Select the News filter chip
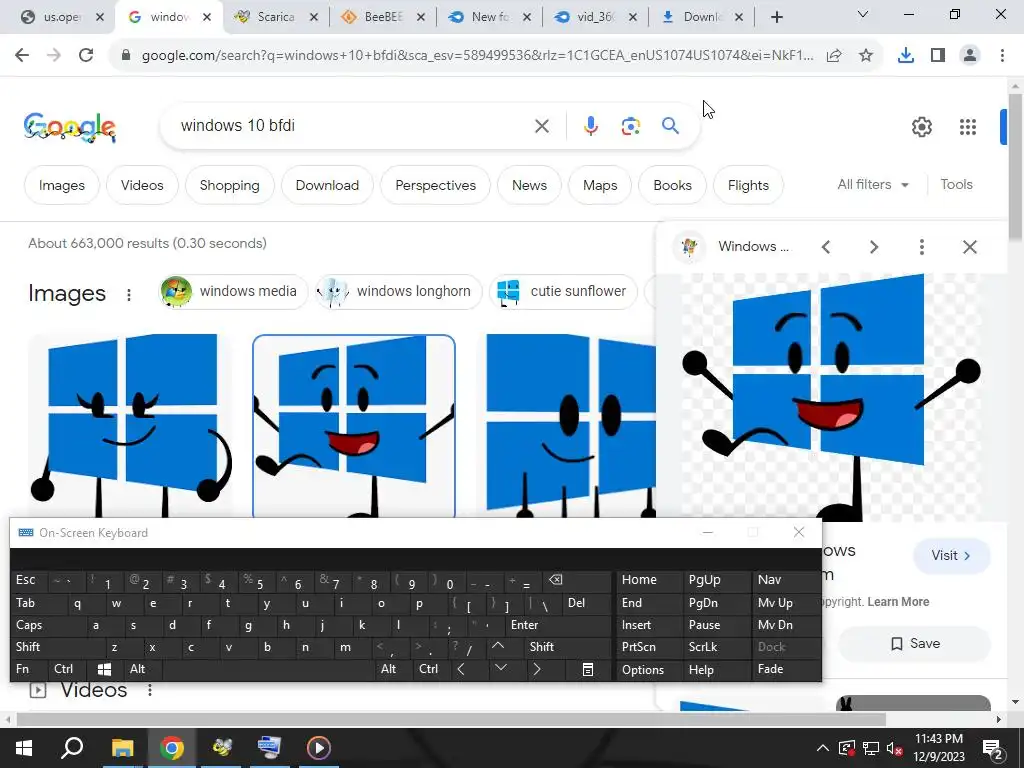Screen dimensions: 1024x768 (529, 185)
